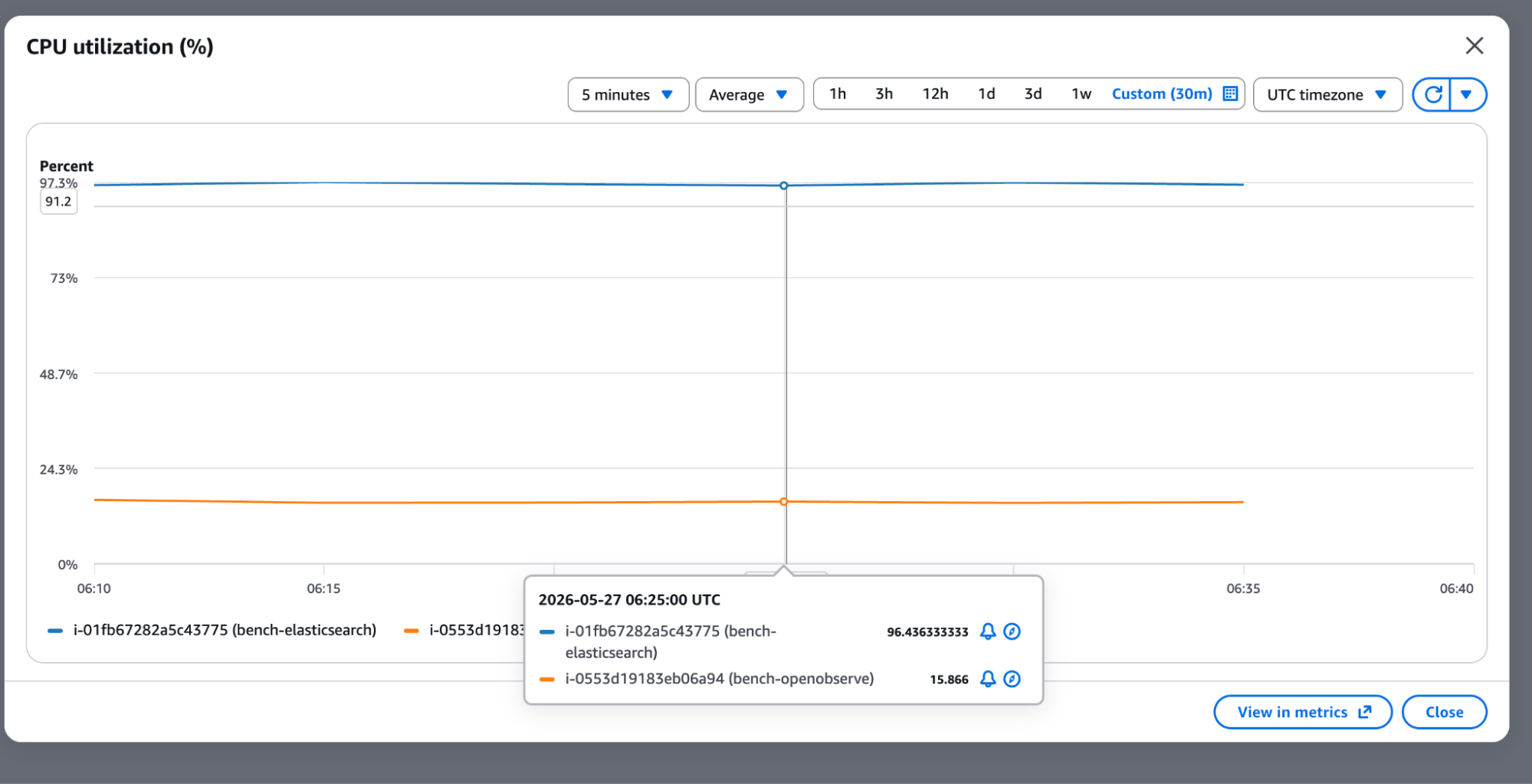1532x784 pixels.
Task: Create alarm bell for bench-openobserve in tooltip
Action: (988, 679)
